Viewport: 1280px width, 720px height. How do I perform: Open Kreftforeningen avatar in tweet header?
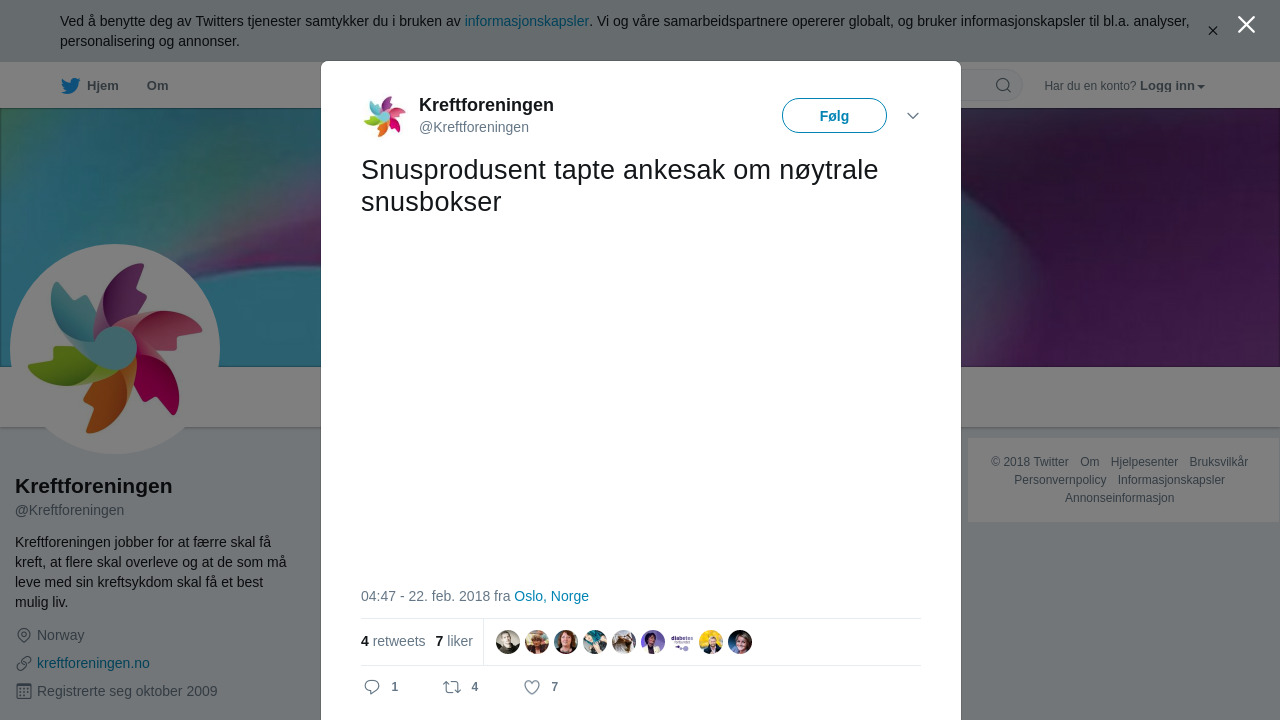pos(385,117)
